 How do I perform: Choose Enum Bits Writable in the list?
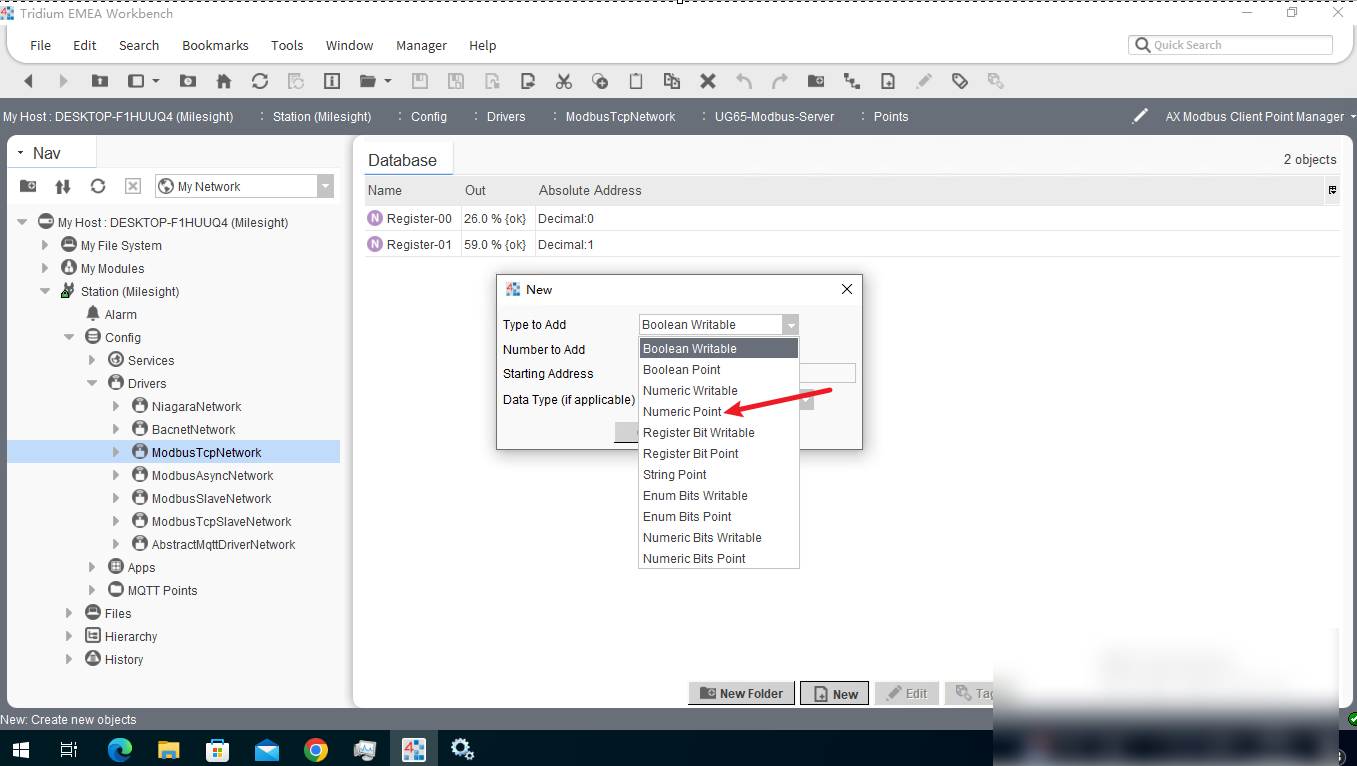click(718, 495)
